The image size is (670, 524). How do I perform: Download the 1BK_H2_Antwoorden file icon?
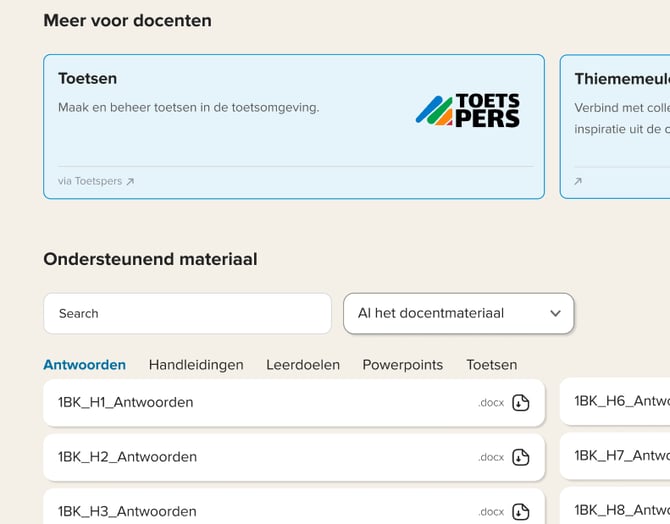520,457
